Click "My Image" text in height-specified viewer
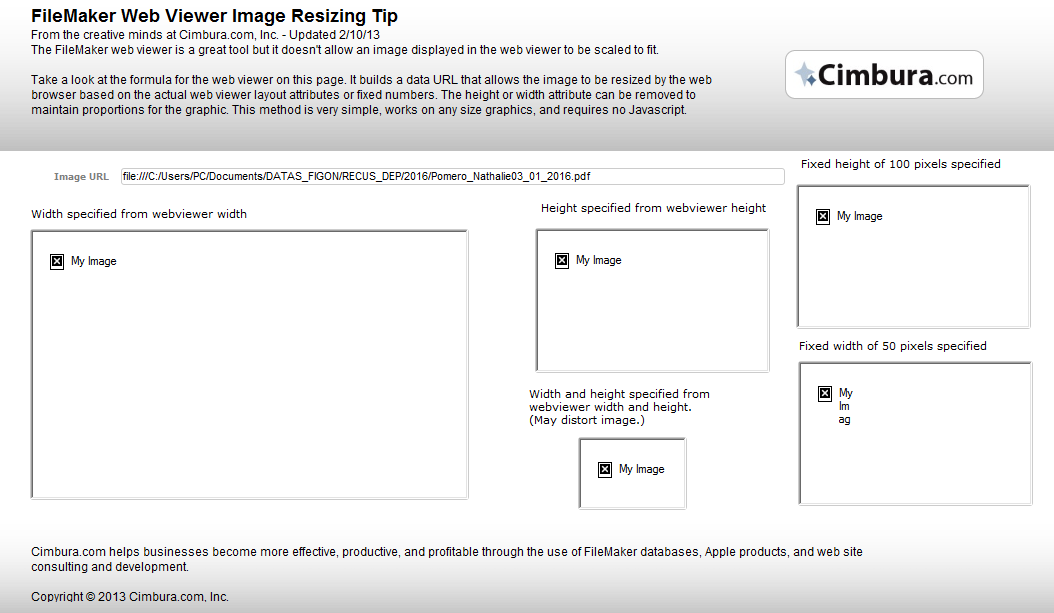Viewport: 1054px width, 613px height. point(598,260)
